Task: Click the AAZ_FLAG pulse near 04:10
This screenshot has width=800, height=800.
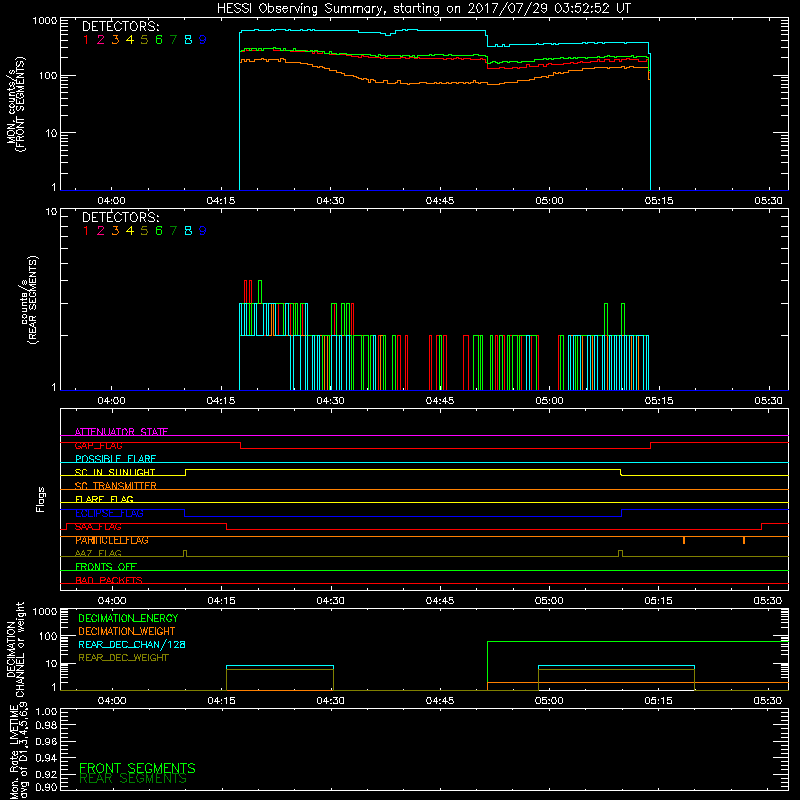Action: (x=185, y=554)
